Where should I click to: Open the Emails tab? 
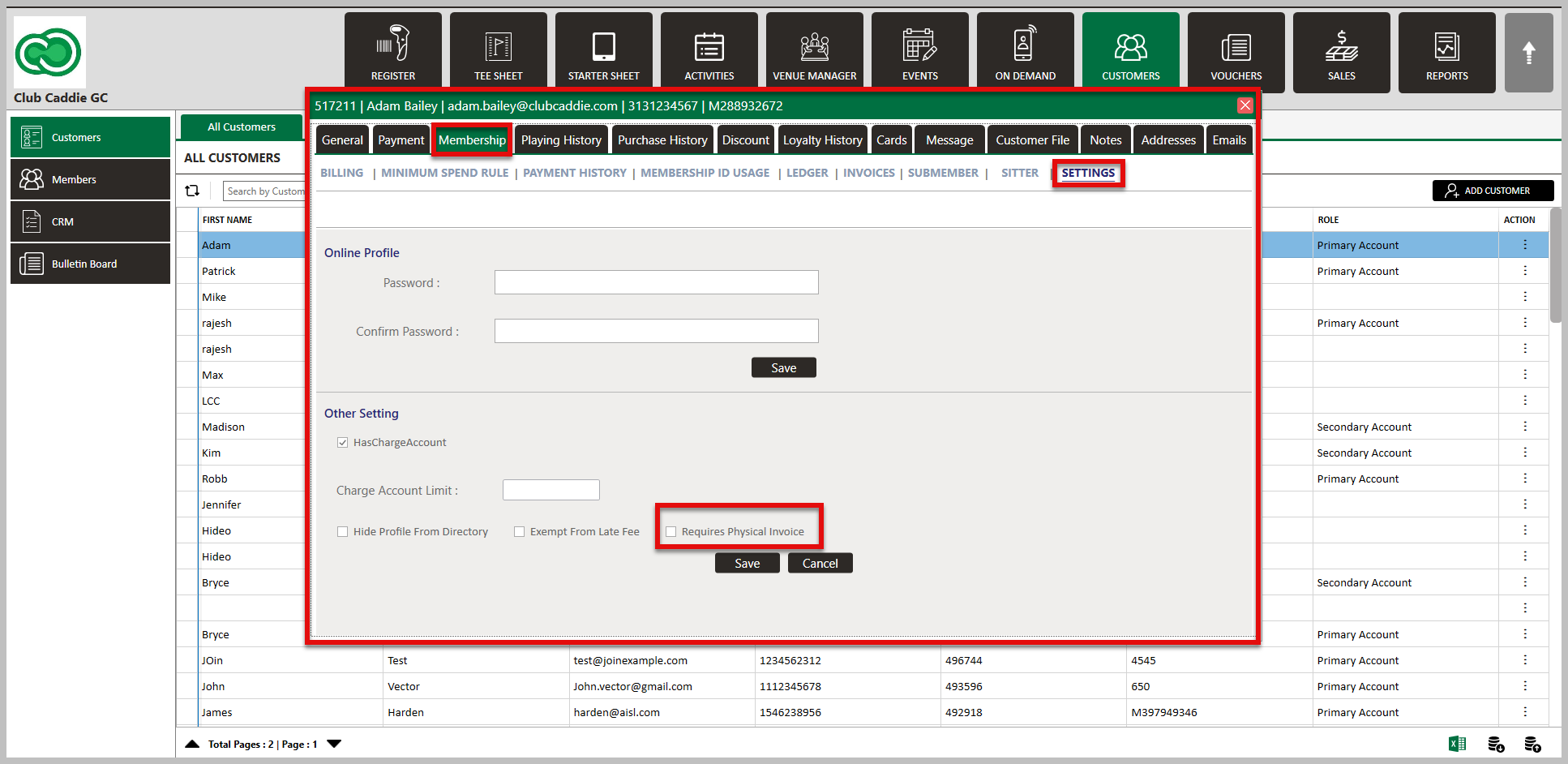coord(1229,139)
